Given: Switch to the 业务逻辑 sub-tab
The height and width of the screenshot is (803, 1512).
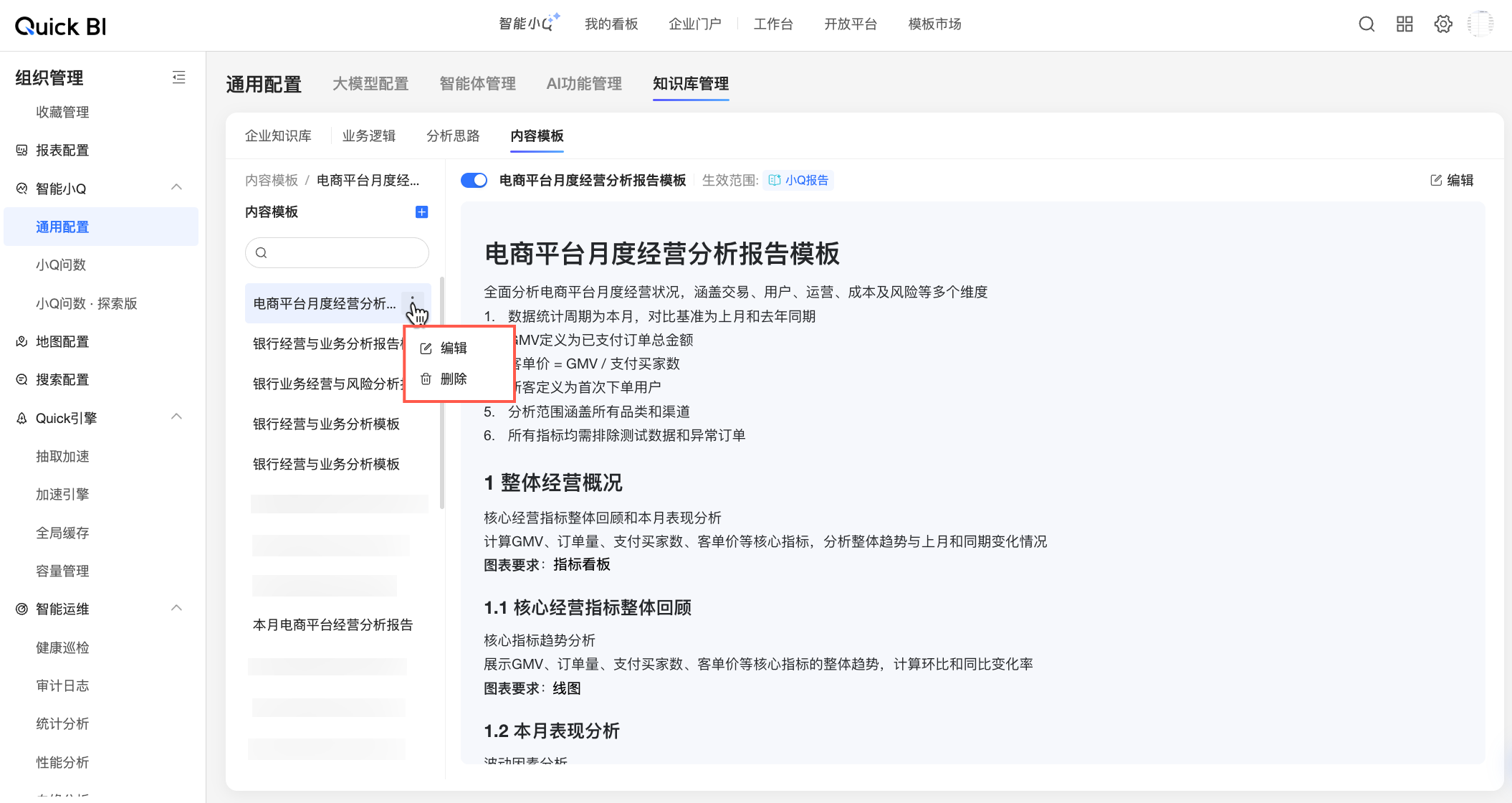Looking at the screenshot, I should click(x=368, y=136).
